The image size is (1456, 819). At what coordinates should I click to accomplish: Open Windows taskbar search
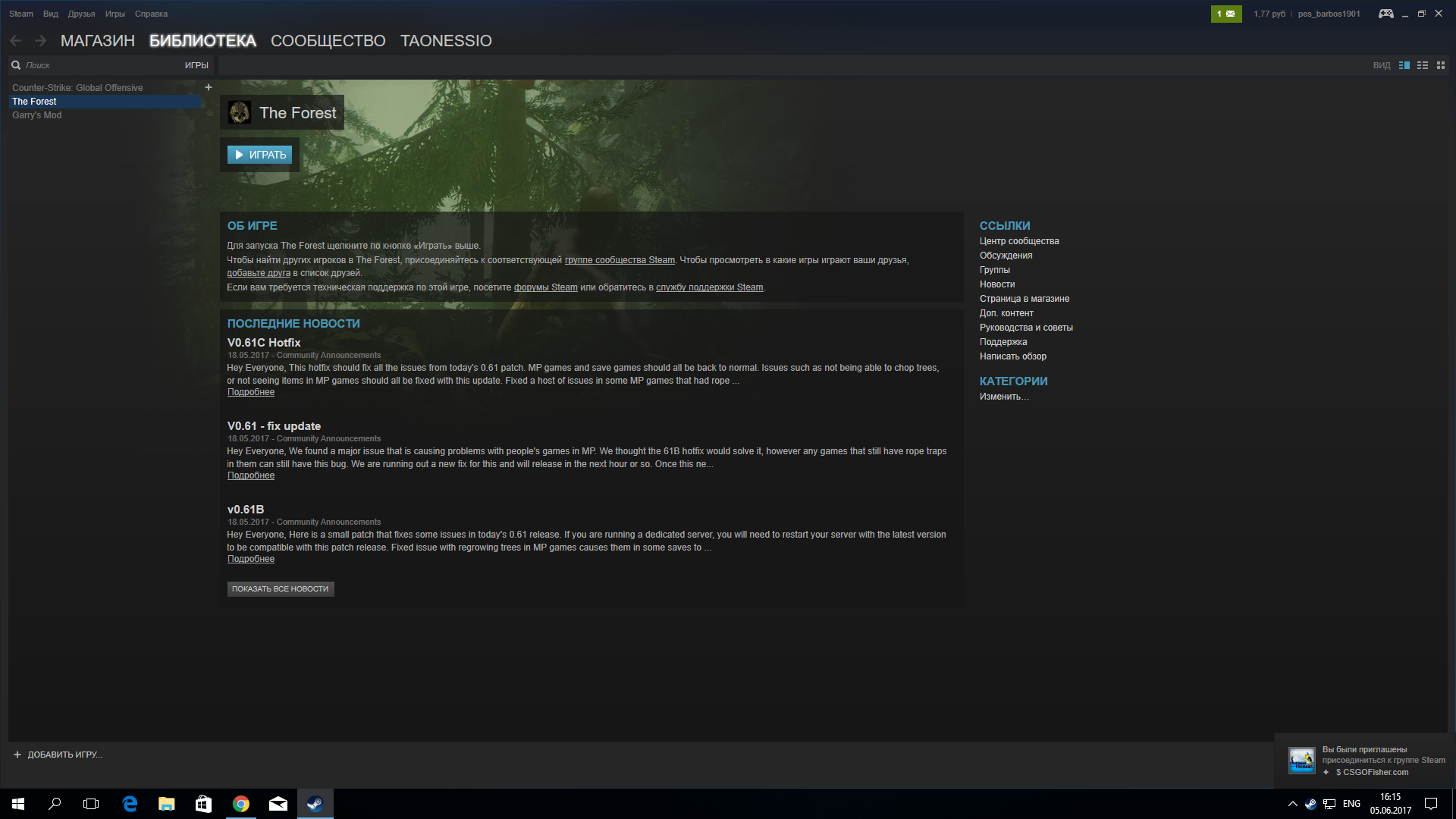click(55, 804)
